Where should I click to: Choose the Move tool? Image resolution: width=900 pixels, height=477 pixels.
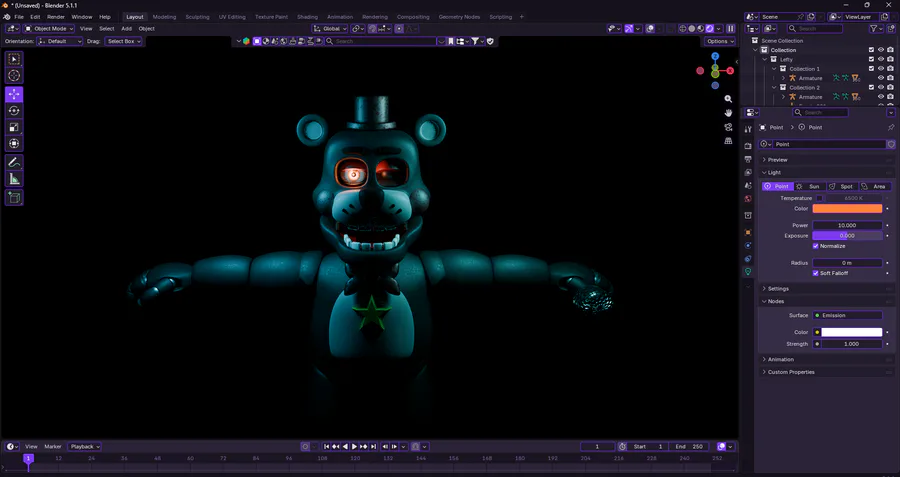tap(14, 94)
